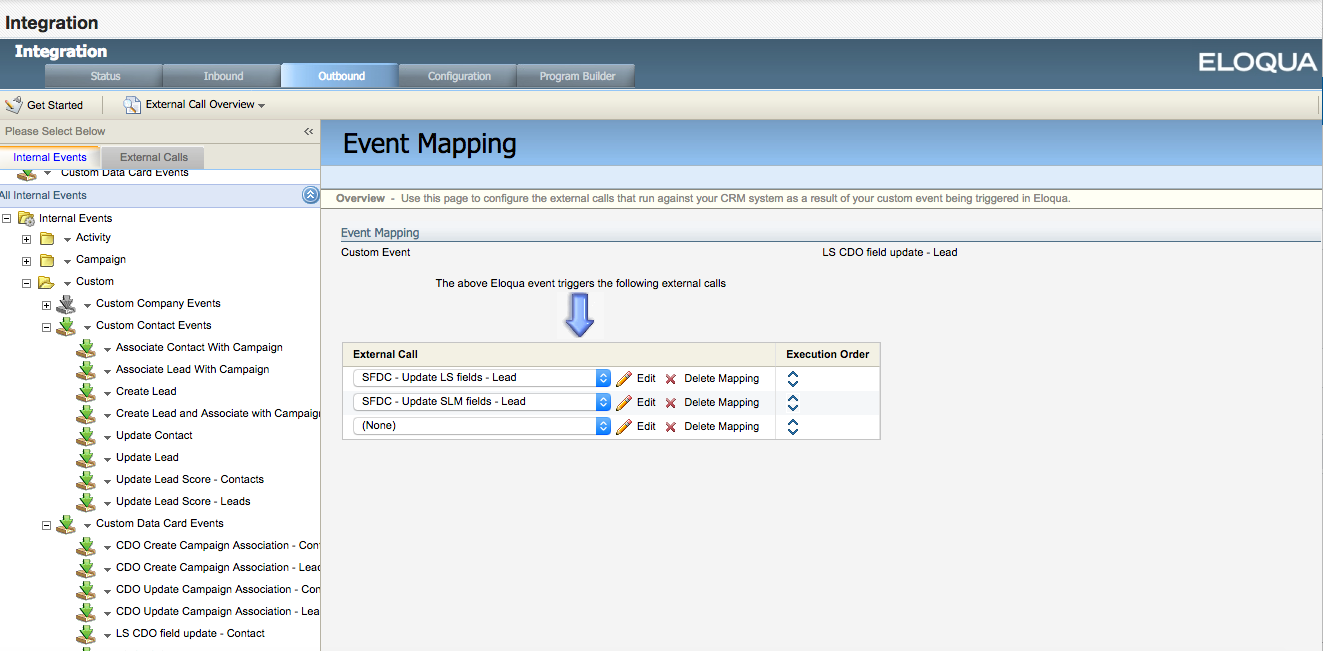This screenshot has height=651, width=1323.
Task: Click the Custom Contact Events green arrow icon
Action: (66, 326)
